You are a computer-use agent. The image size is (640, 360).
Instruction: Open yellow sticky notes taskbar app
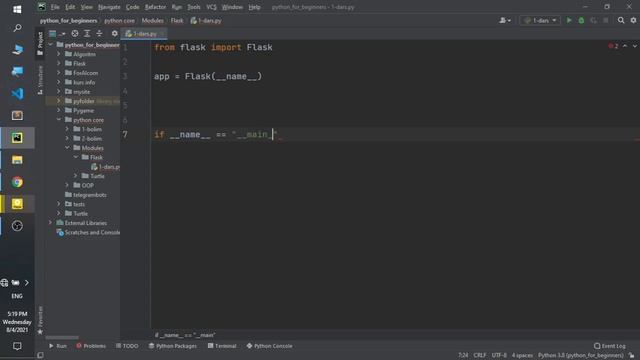coord(17,204)
